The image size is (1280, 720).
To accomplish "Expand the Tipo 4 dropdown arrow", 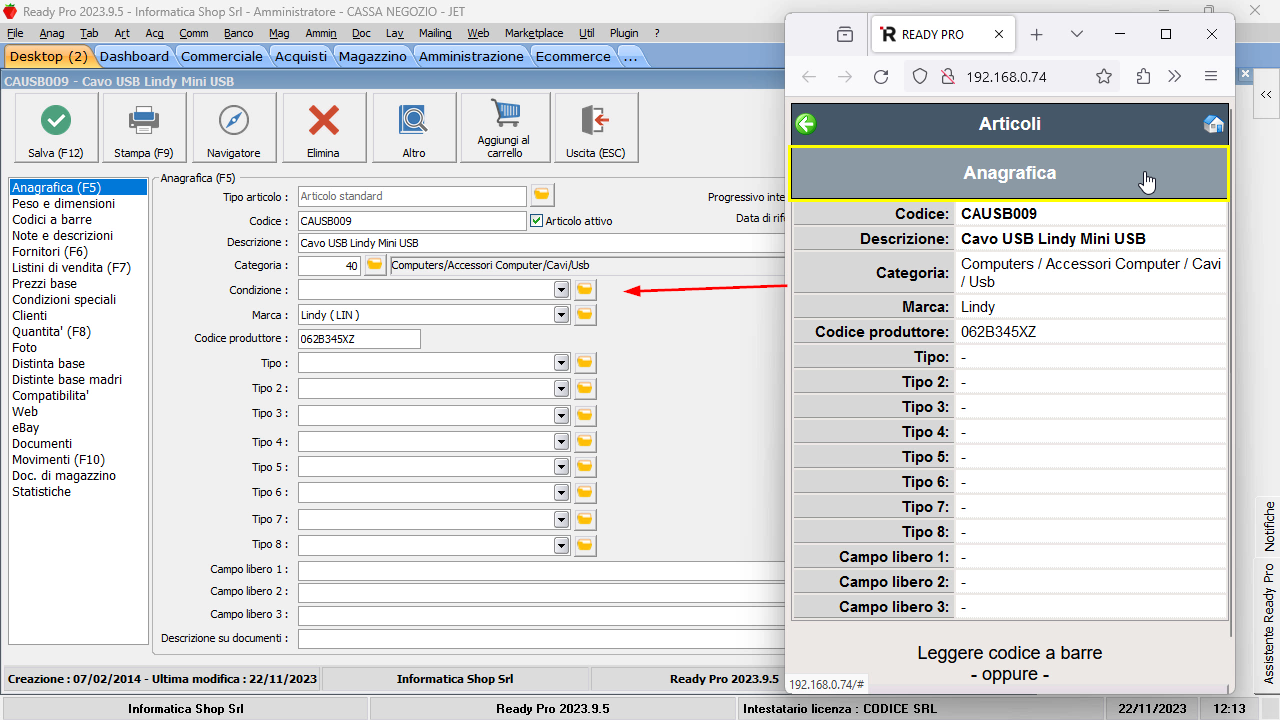I will pos(562,441).
